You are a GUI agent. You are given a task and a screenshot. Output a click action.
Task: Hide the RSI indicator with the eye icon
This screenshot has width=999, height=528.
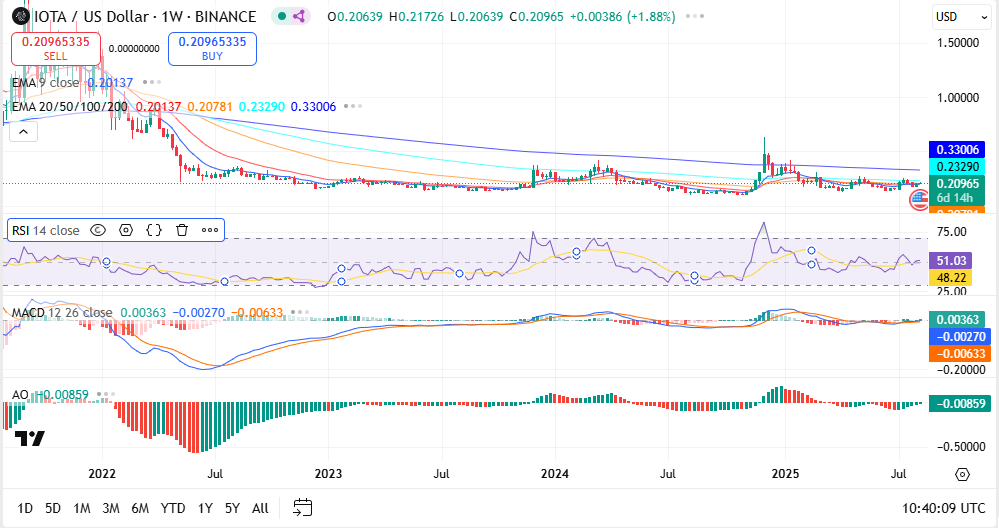(x=97, y=231)
